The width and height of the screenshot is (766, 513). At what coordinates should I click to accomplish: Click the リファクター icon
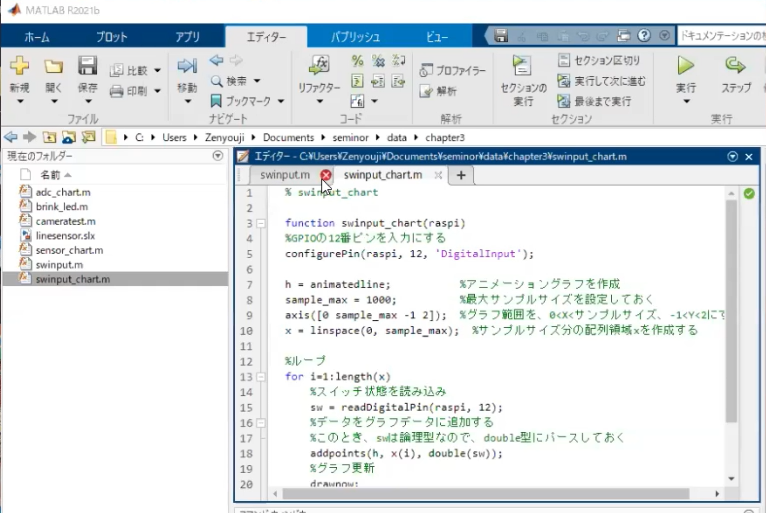(x=319, y=67)
